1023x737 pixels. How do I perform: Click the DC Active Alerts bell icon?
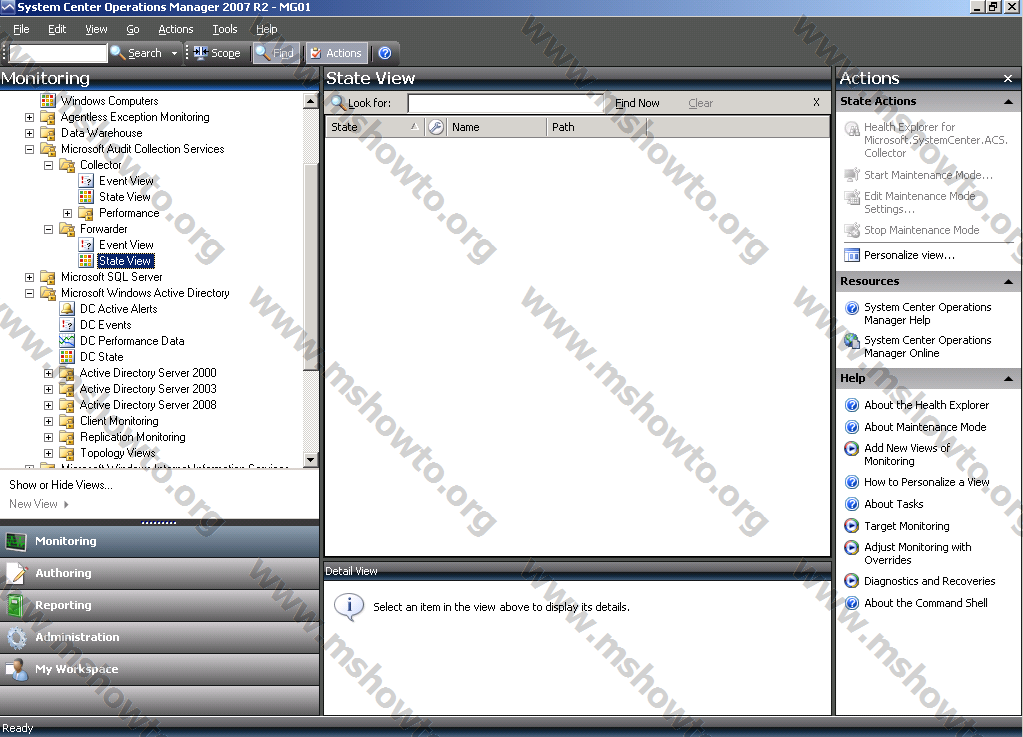tap(67, 308)
